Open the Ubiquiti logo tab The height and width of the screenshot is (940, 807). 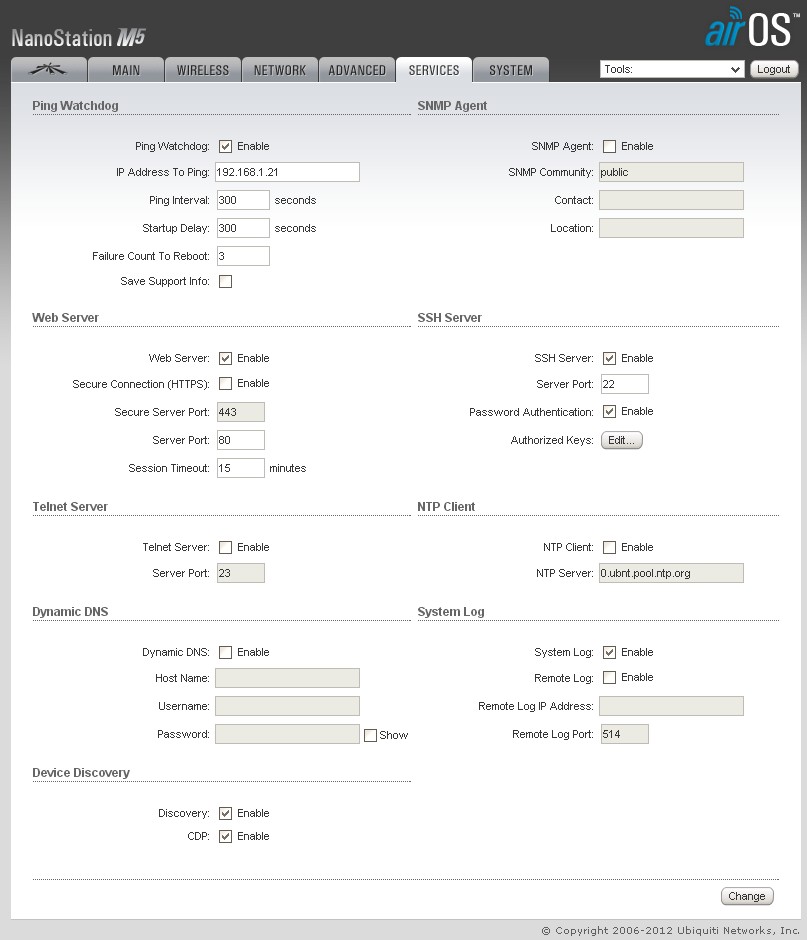tap(49, 70)
